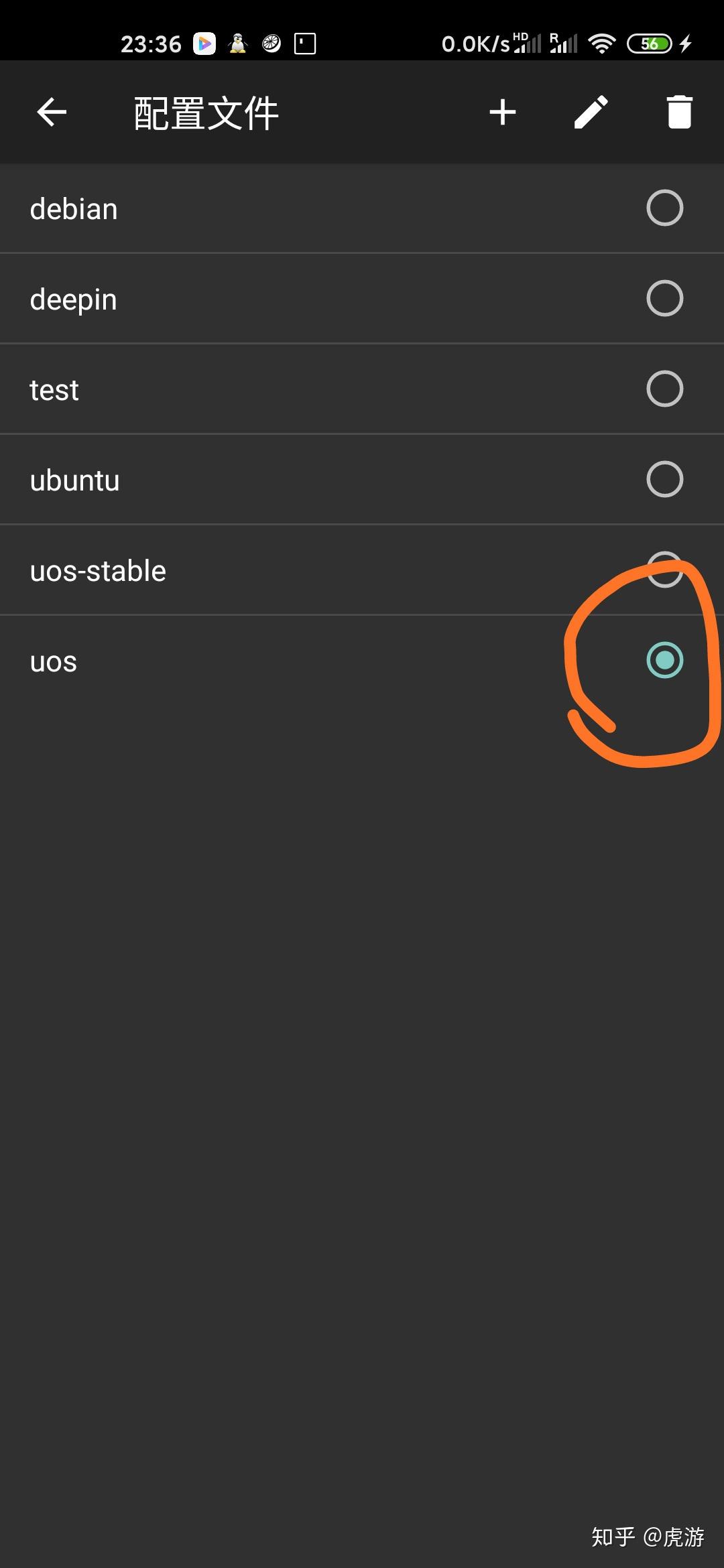Select the deepin radio button
724x1568 pixels.
click(x=664, y=298)
